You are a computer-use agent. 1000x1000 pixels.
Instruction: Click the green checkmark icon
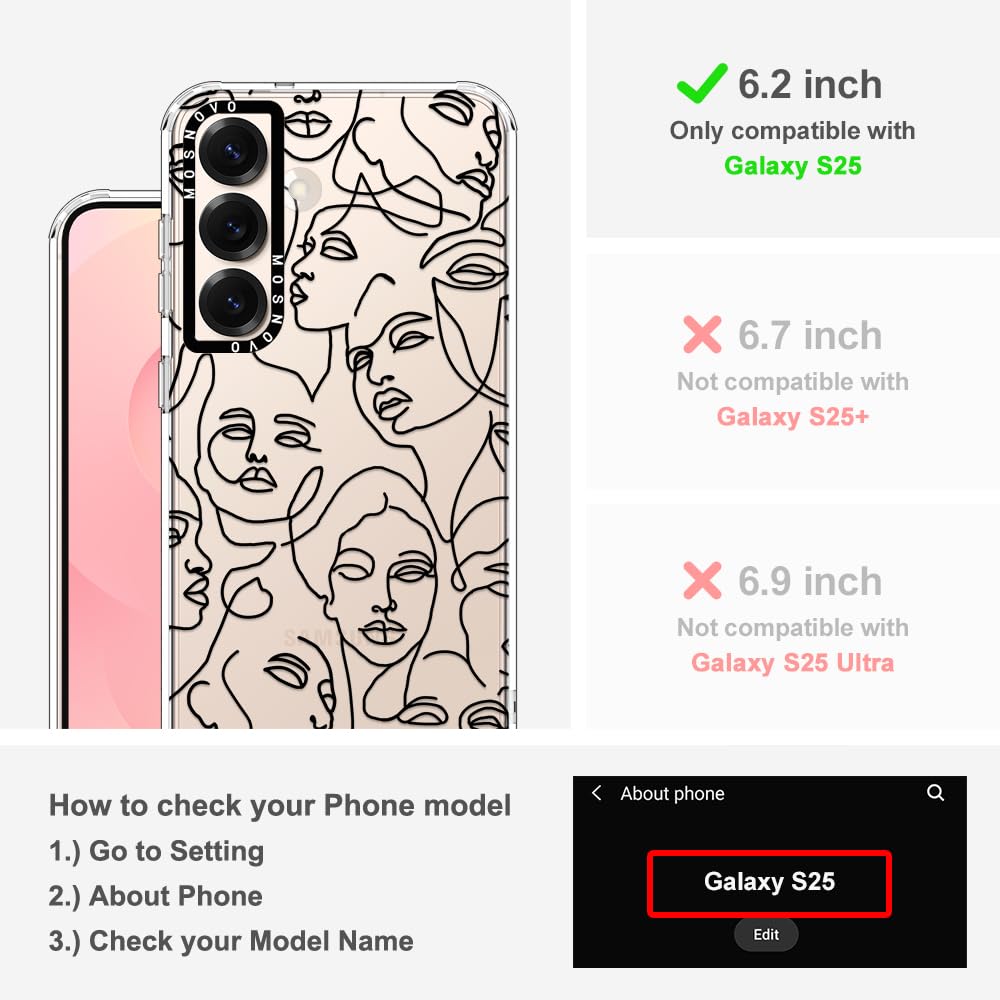coord(702,84)
